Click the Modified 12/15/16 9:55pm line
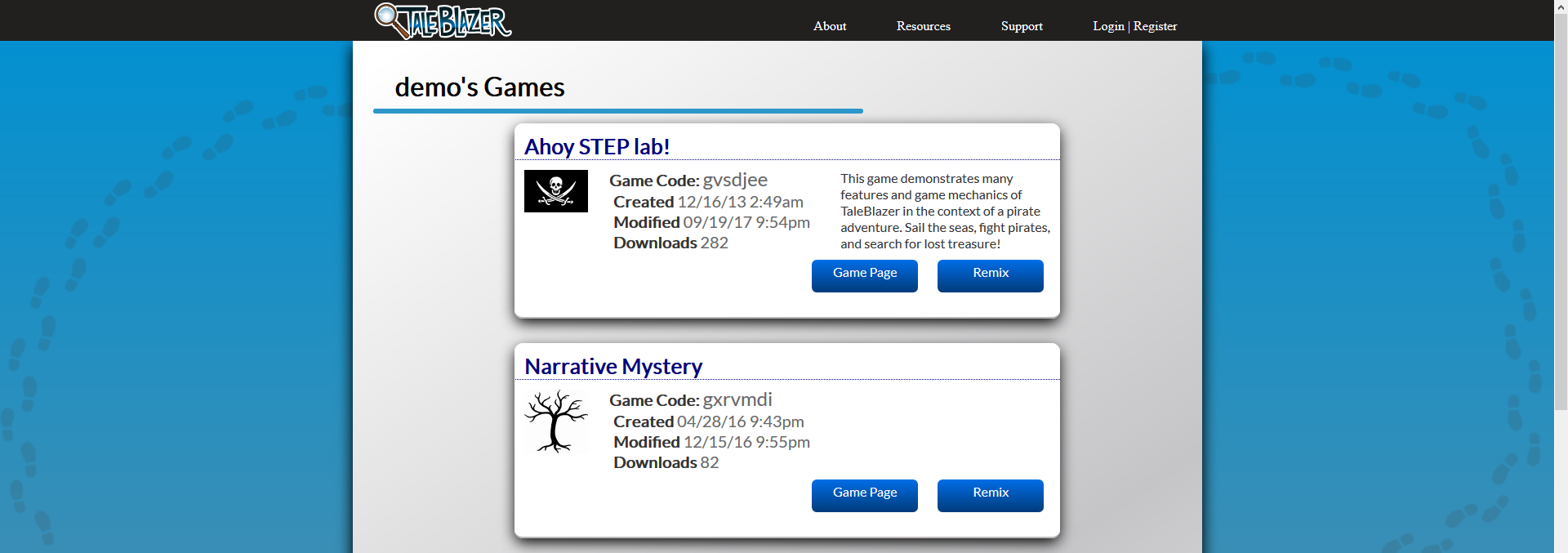 point(711,442)
